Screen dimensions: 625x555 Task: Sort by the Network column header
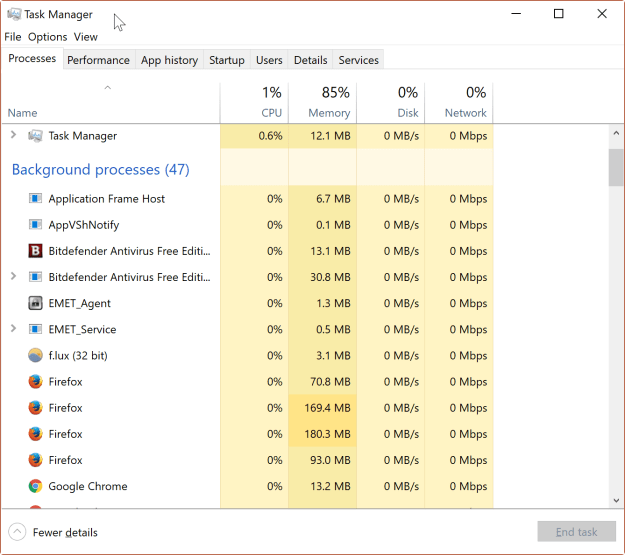459,103
